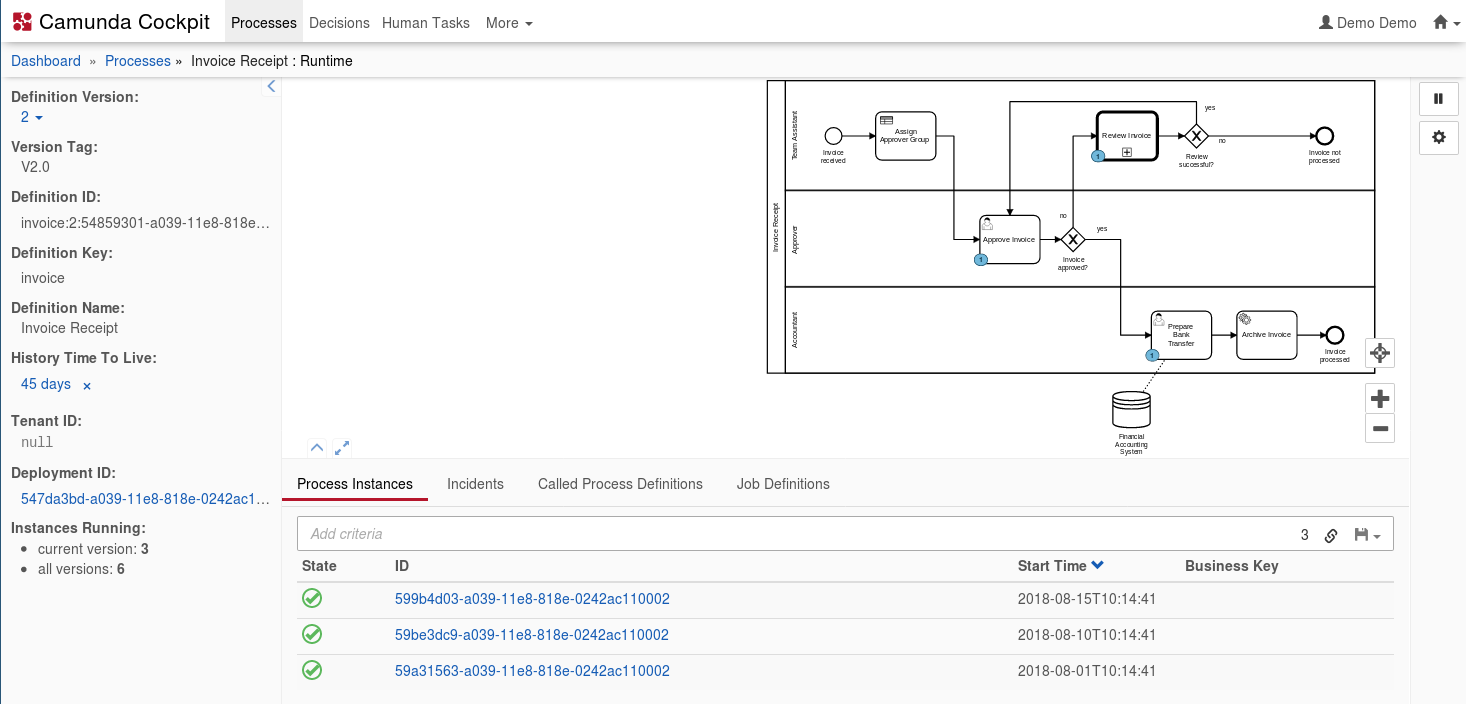This screenshot has width=1466, height=704.
Task: Select the Review Invoice task in diagram
Action: pyautogui.click(x=1127, y=135)
